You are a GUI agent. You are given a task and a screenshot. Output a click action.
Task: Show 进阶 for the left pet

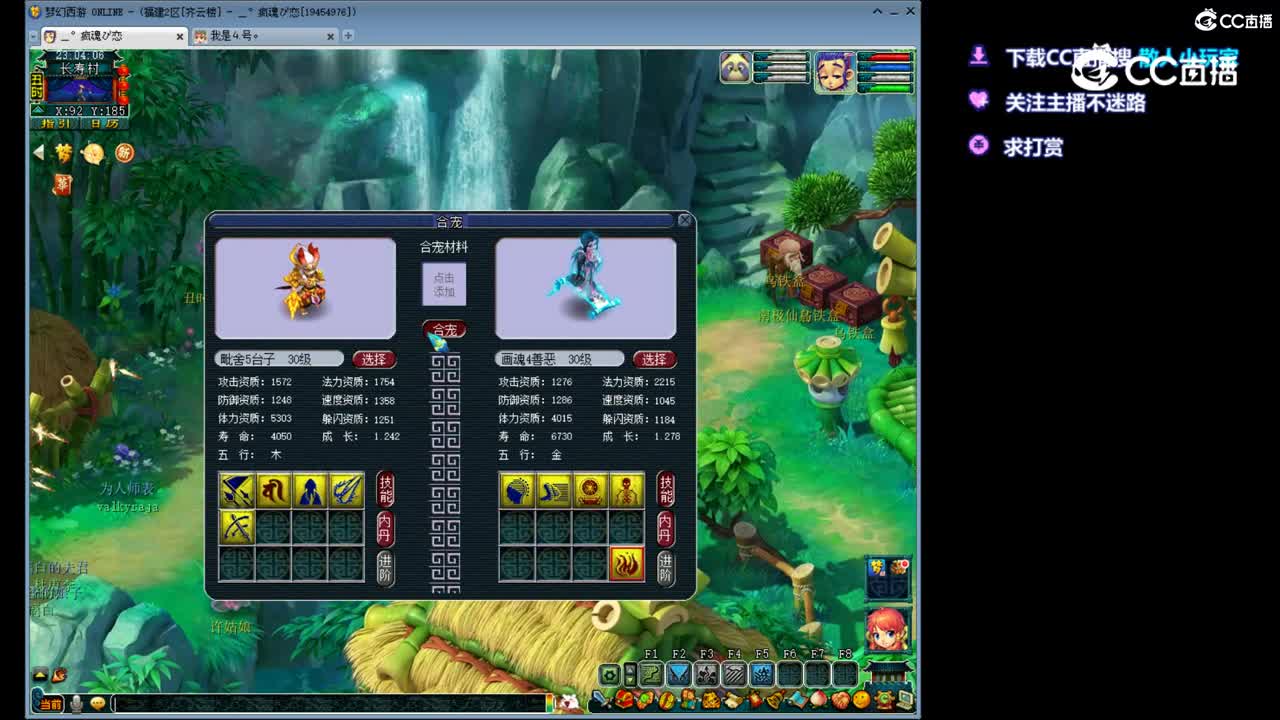[386, 567]
